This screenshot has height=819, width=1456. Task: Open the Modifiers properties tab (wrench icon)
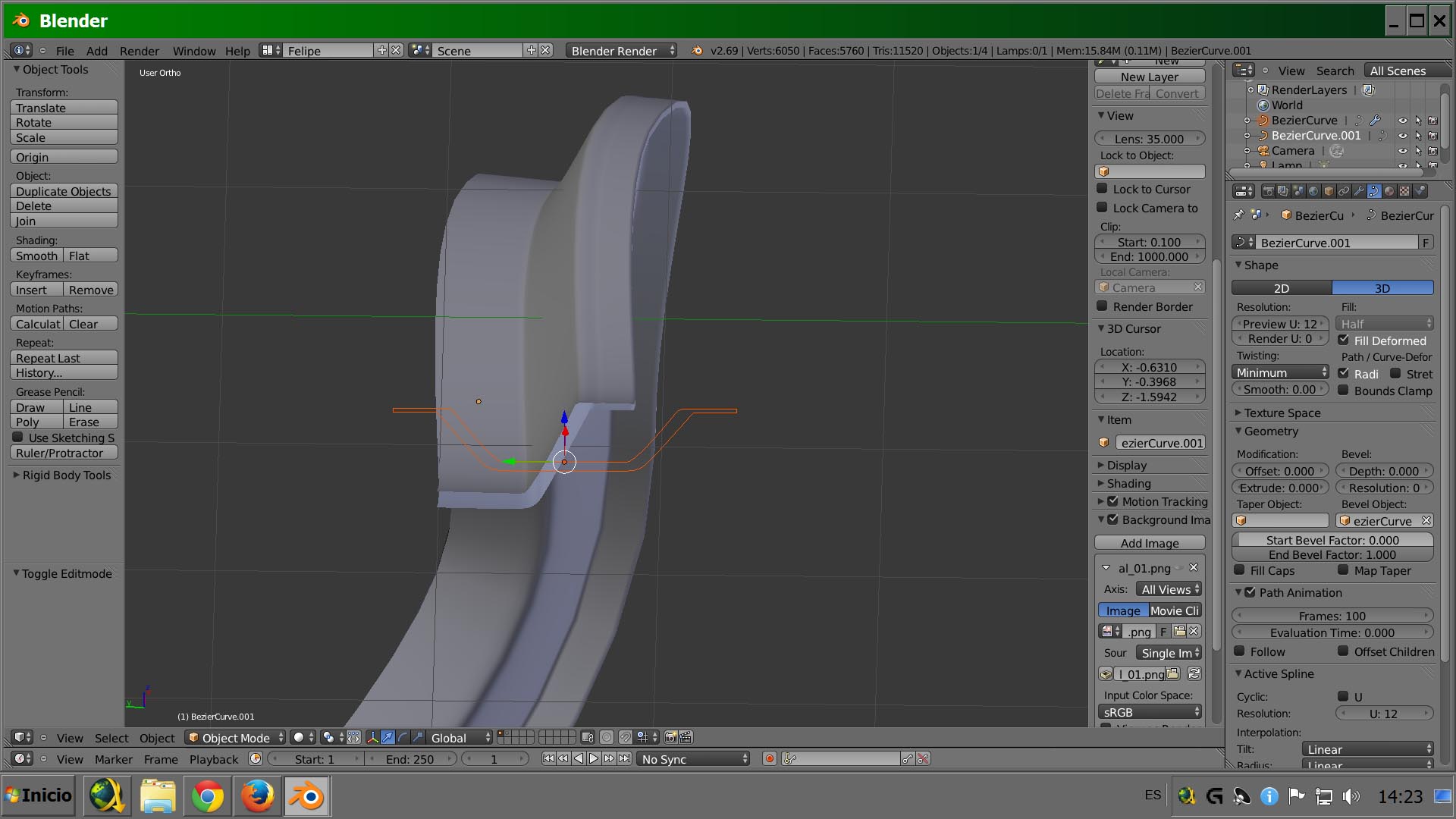pyautogui.click(x=1359, y=191)
